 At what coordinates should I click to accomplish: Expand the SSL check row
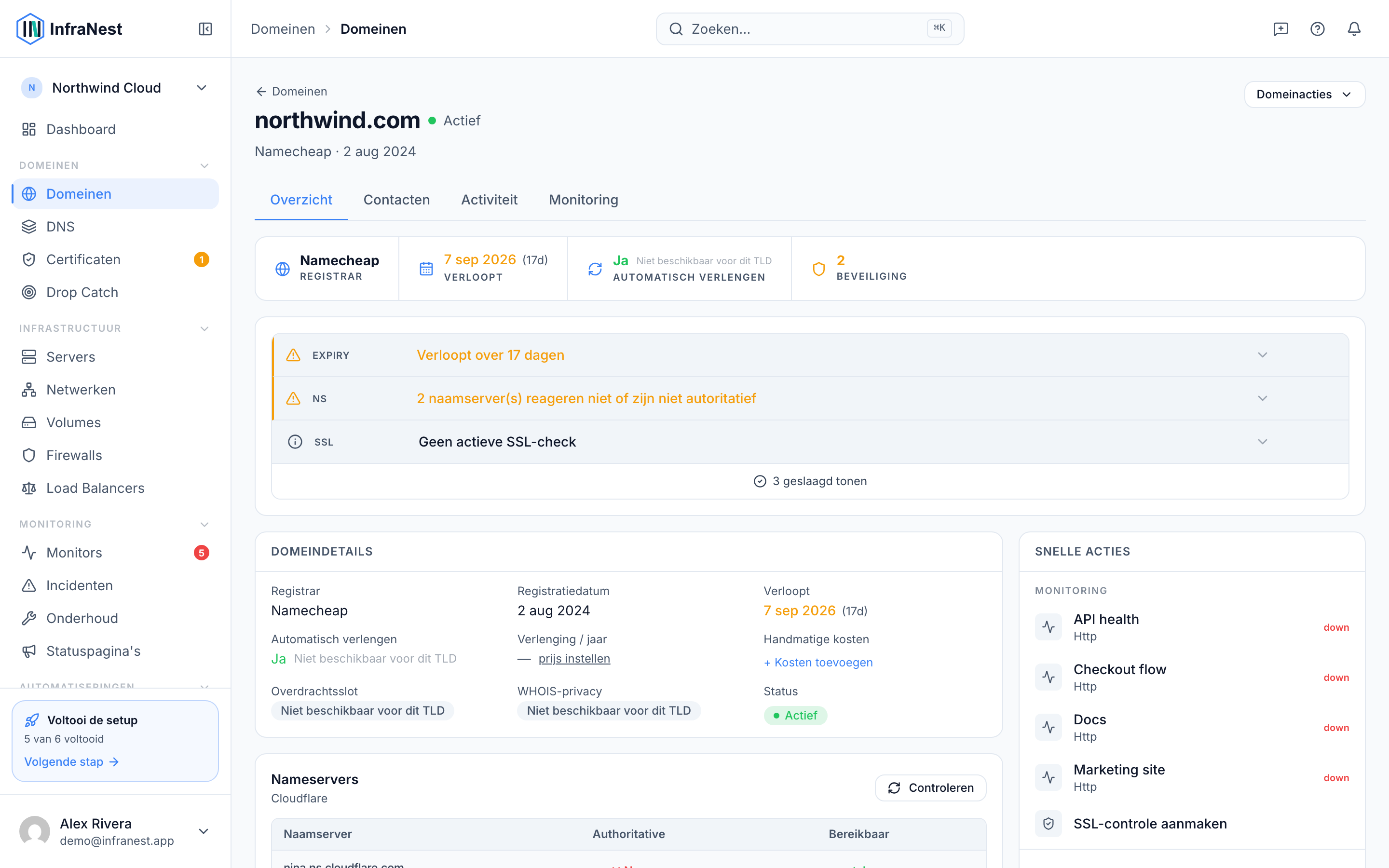tap(810, 441)
